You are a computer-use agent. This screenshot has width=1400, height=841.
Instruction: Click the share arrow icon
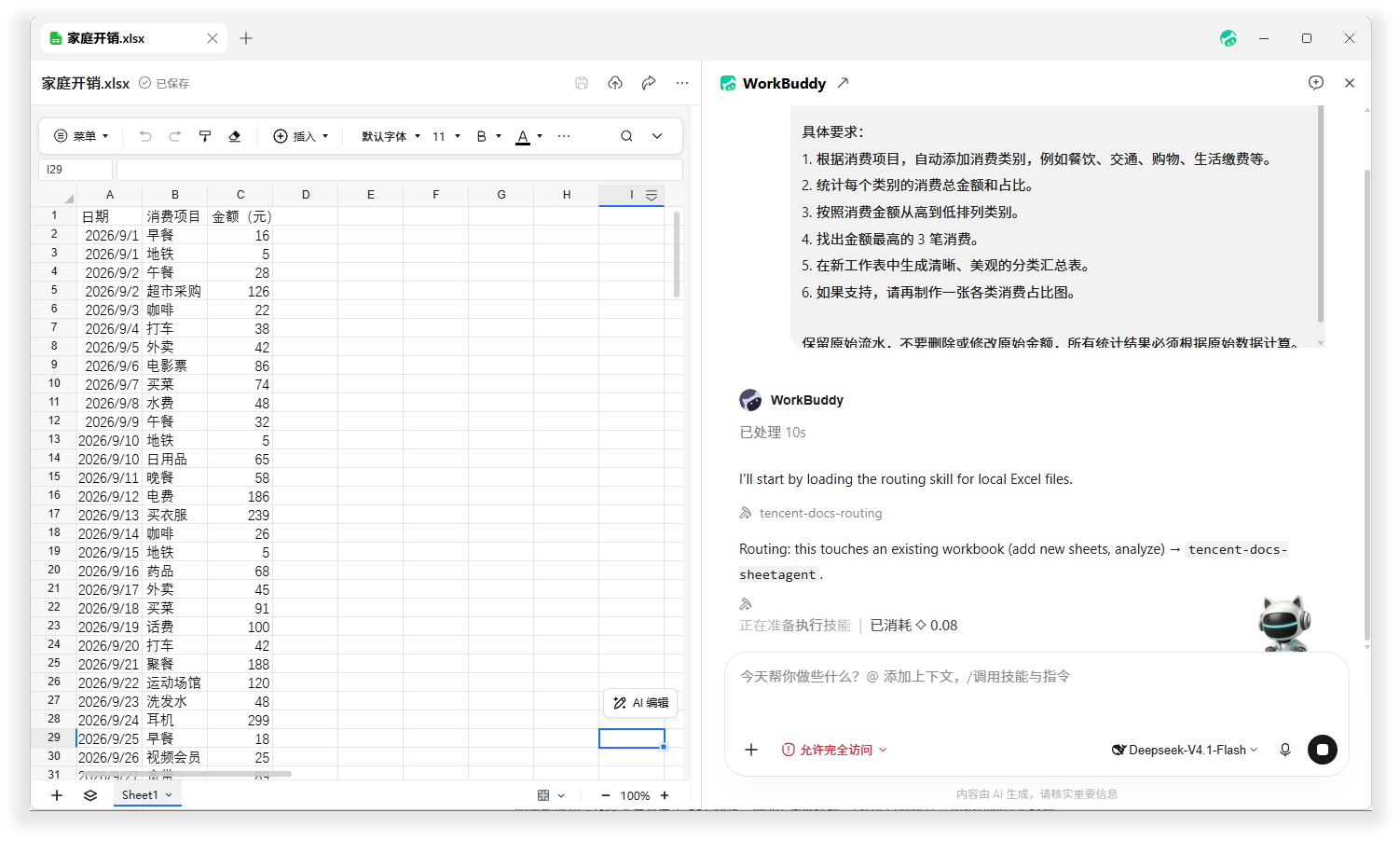coord(649,83)
